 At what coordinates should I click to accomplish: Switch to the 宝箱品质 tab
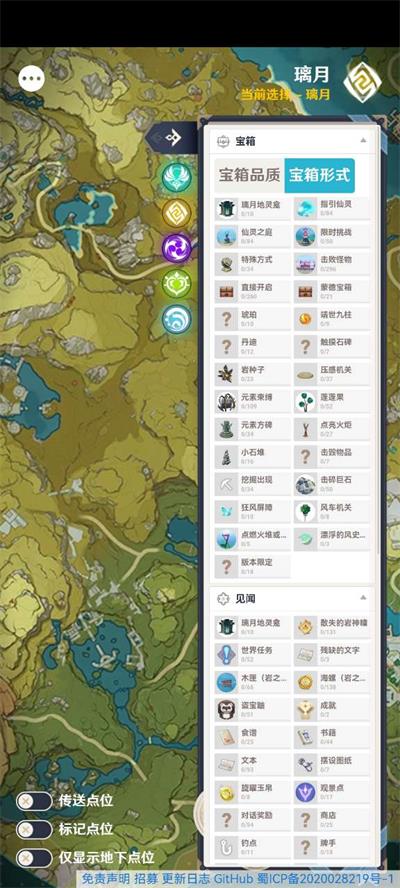249,176
